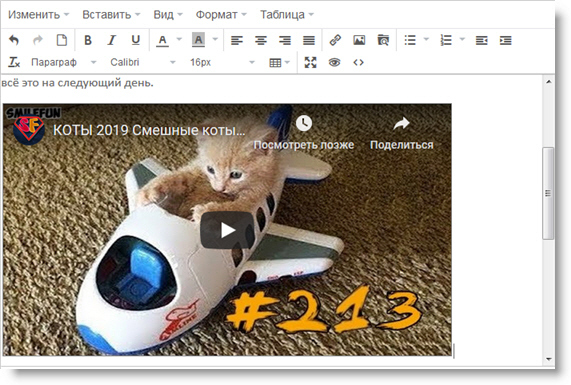Screen dimensions: 571x385
Task: Clear formatting with the Tx icon
Action: [14, 63]
